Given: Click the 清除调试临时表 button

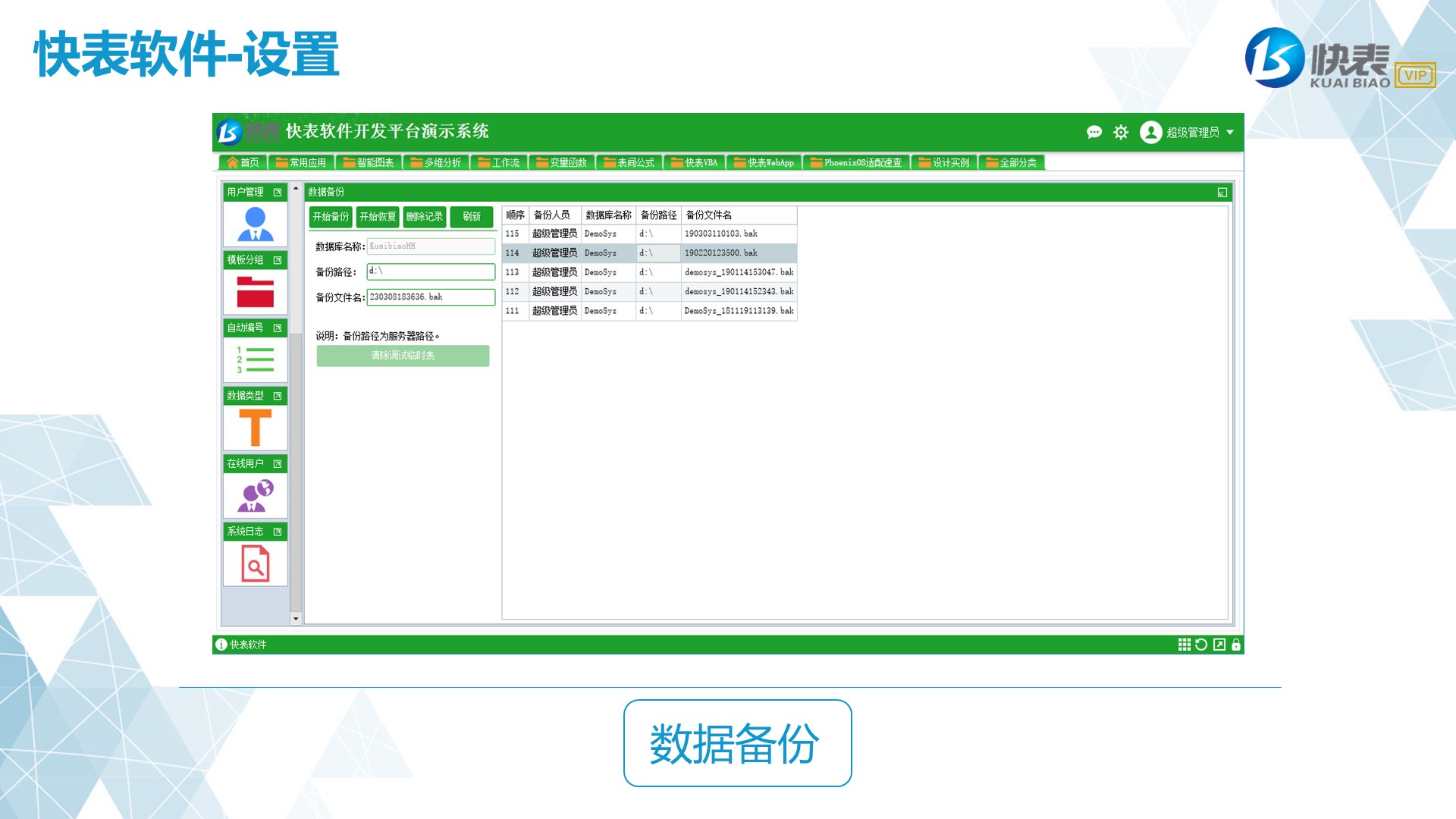Looking at the screenshot, I should pyautogui.click(x=403, y=356).
